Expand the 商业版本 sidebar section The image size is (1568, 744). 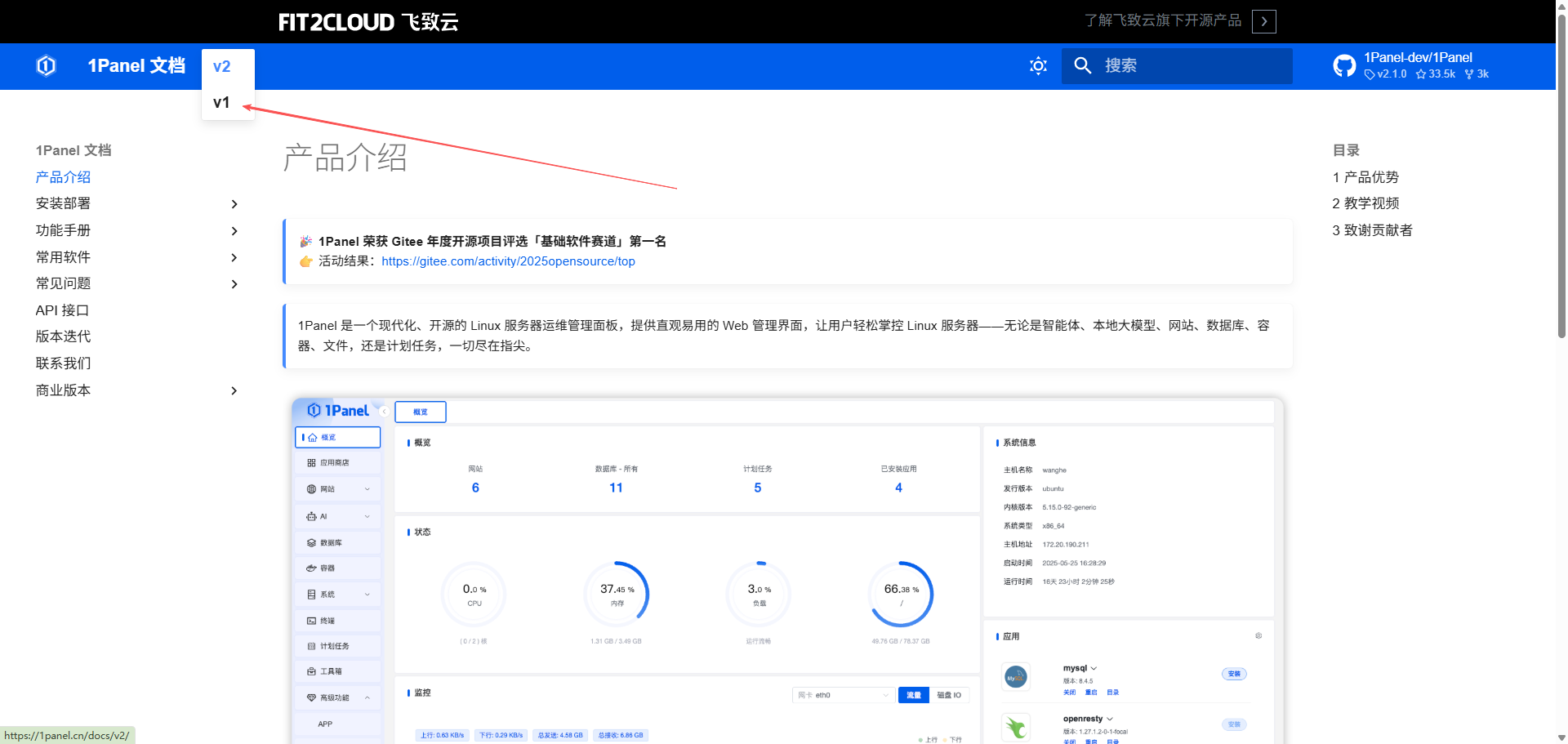tap(234, 391)
